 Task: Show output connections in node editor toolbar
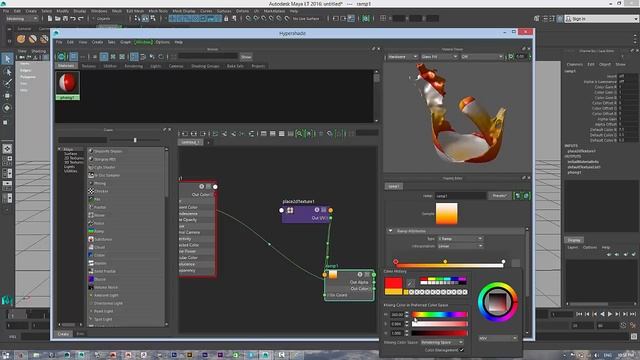click(x=203, y=133)
